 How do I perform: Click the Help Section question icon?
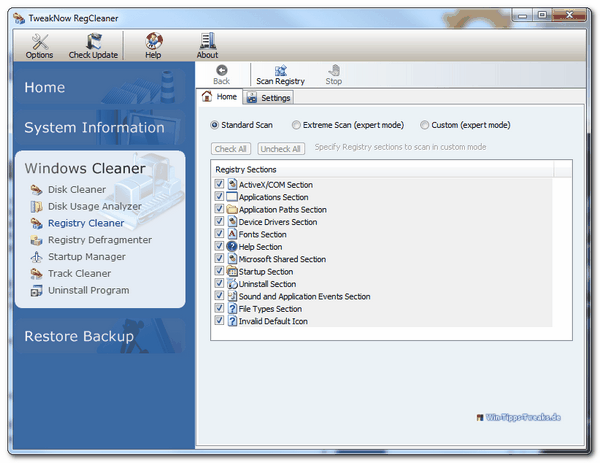(232, 246)
